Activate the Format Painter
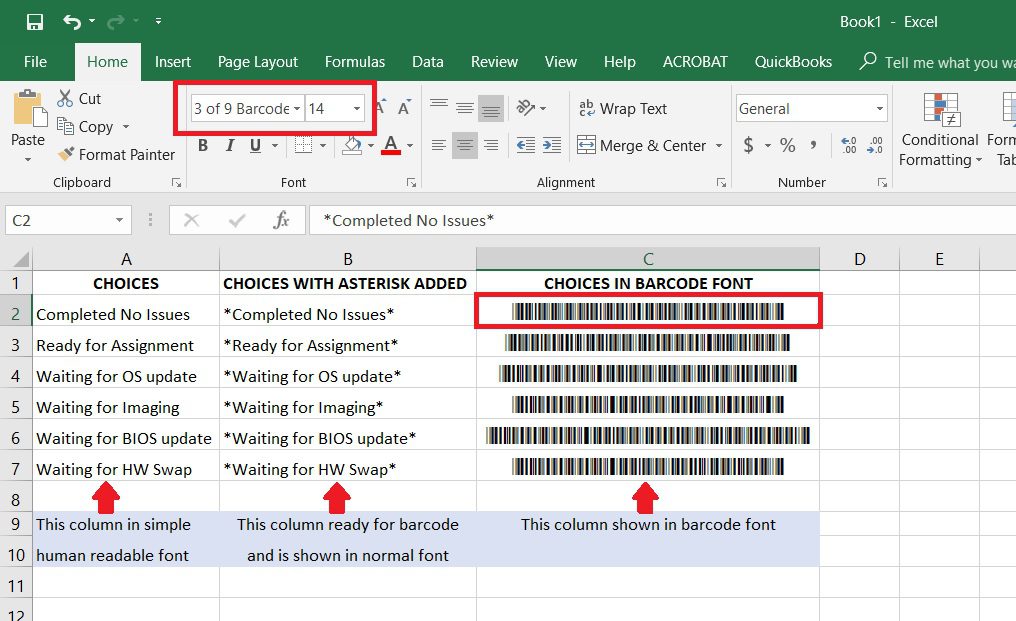This screenshot has width=1016, height=621. pyautogui.click(x=116, y=154)
